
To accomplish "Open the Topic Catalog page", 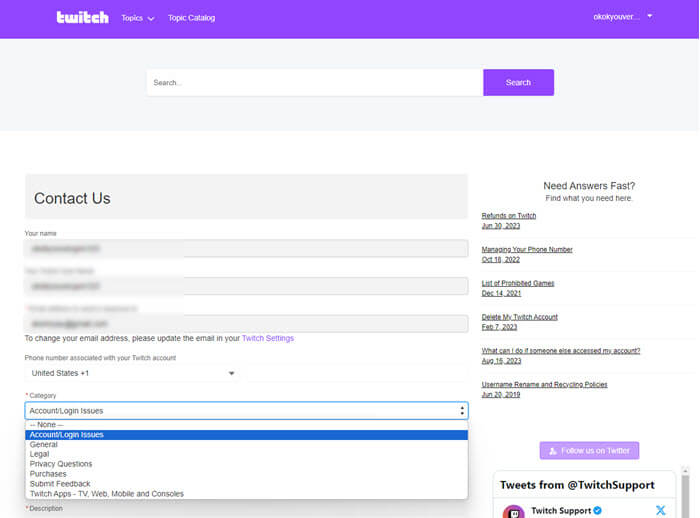I will pyautogui.click(x=191, y=18).
